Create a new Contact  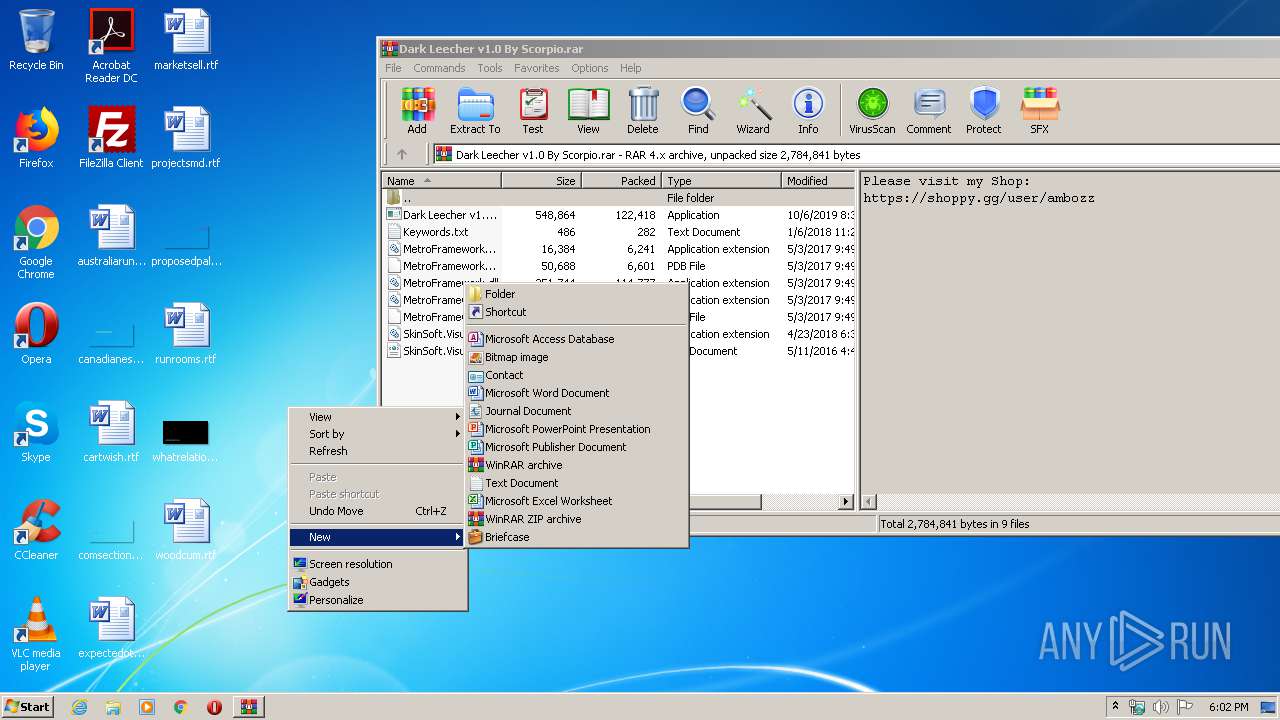click(577, 375)
